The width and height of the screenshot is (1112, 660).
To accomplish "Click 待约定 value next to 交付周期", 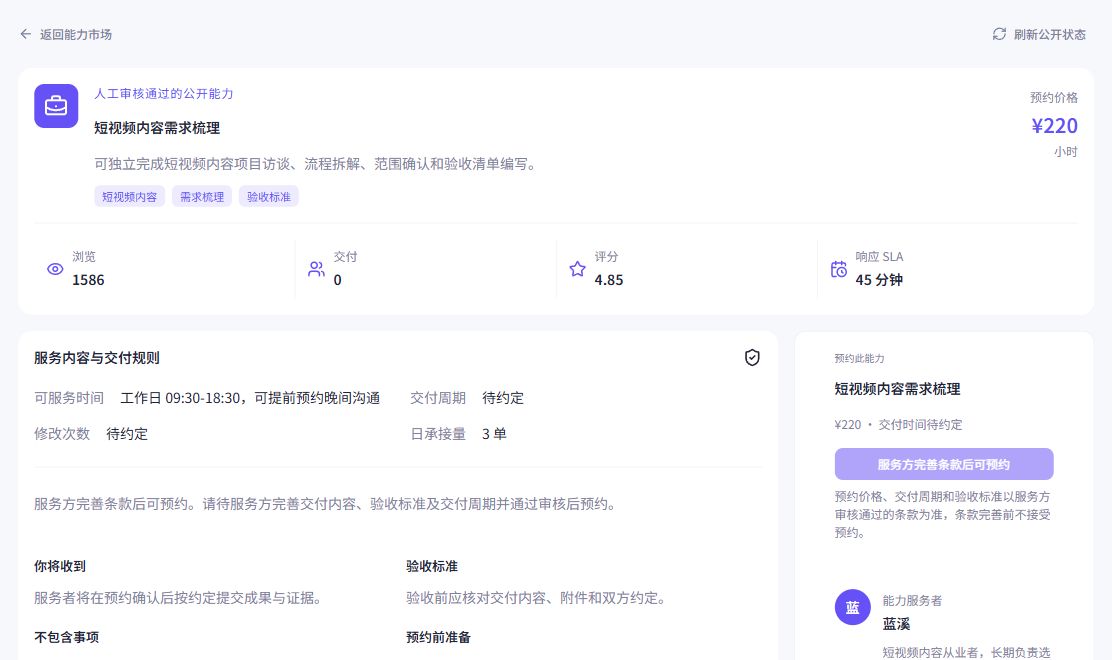I will [503, 398].
